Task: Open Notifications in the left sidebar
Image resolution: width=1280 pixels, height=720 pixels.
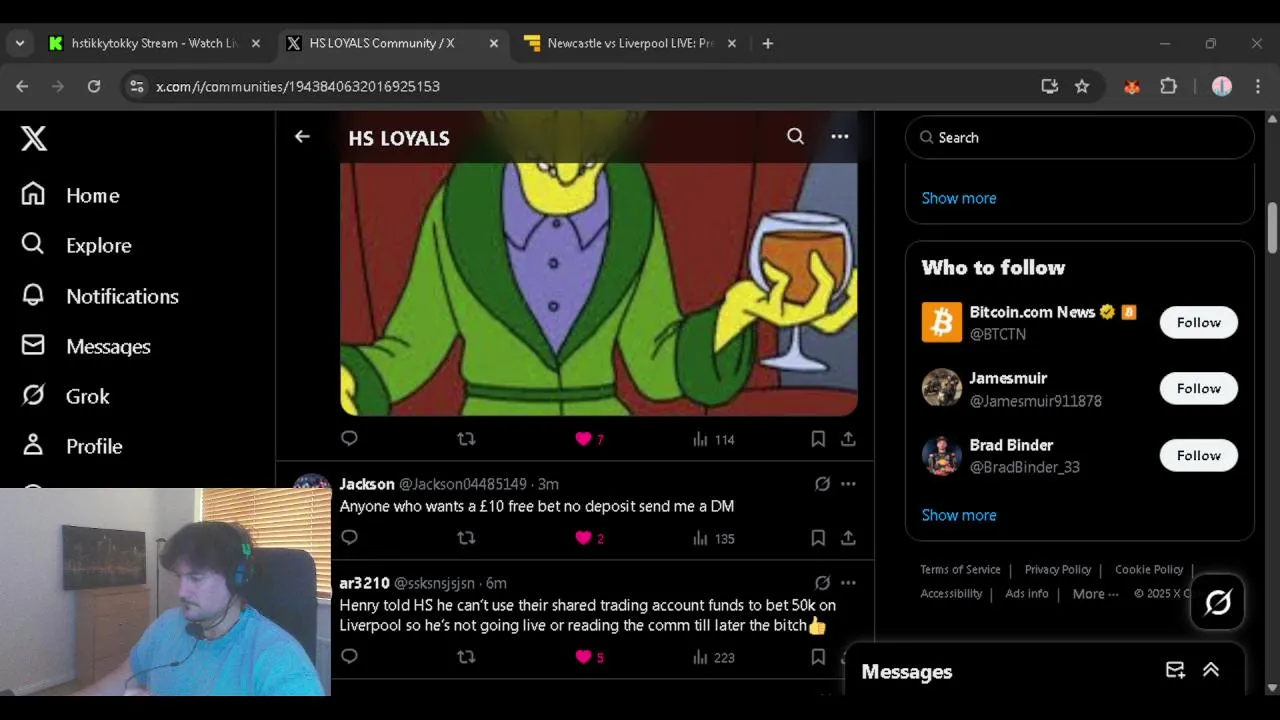Action: click(x=100, y=296)
